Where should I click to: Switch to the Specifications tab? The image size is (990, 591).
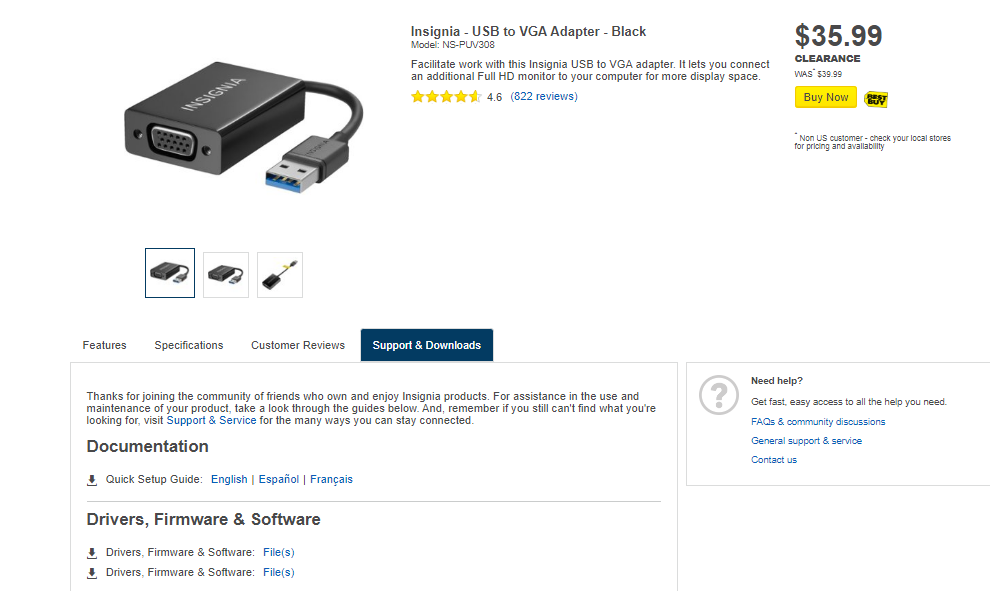(x=189, y=345)
